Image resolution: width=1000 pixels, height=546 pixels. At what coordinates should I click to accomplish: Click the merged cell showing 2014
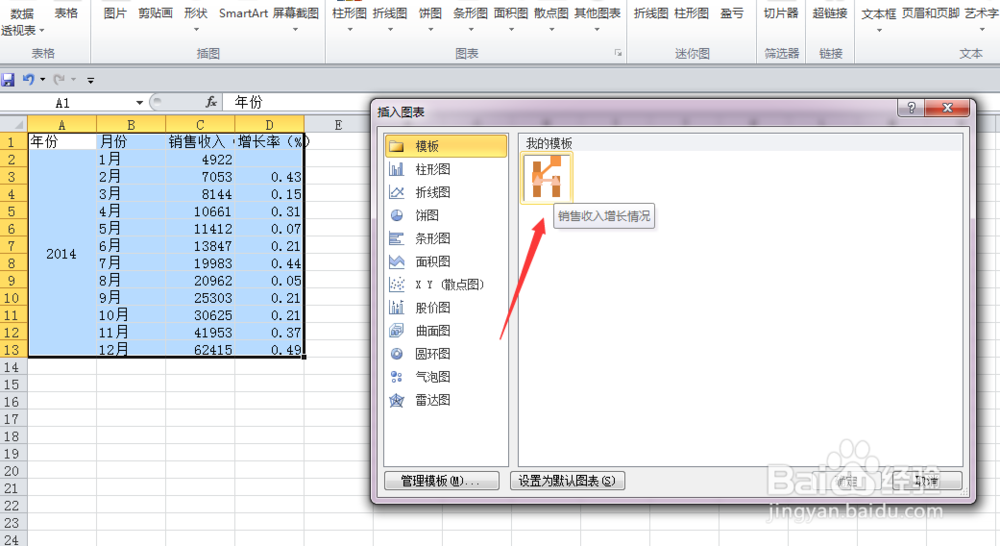click(x=62, y=254)
